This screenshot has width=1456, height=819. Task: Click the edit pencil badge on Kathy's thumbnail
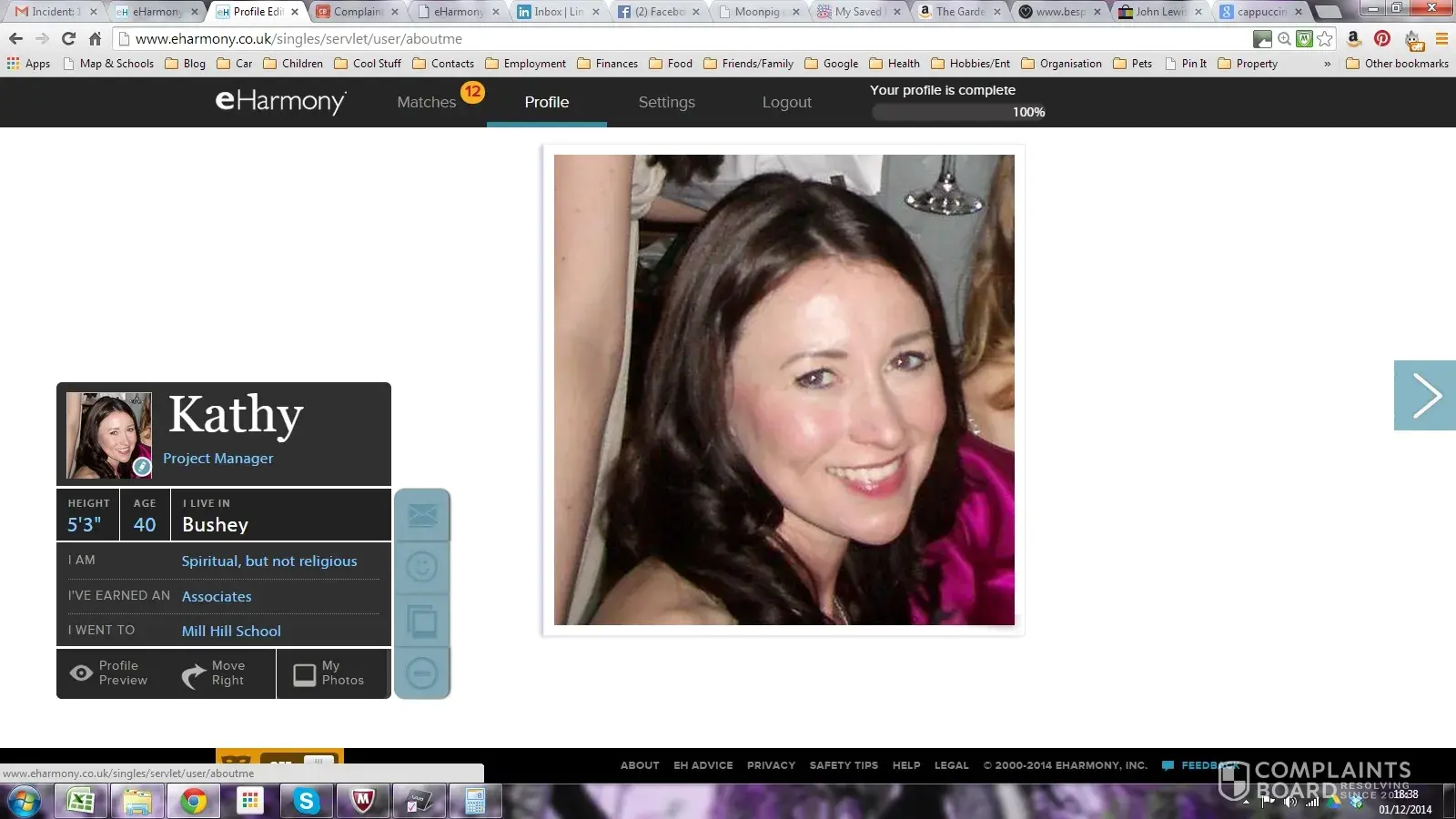point(141,467)
